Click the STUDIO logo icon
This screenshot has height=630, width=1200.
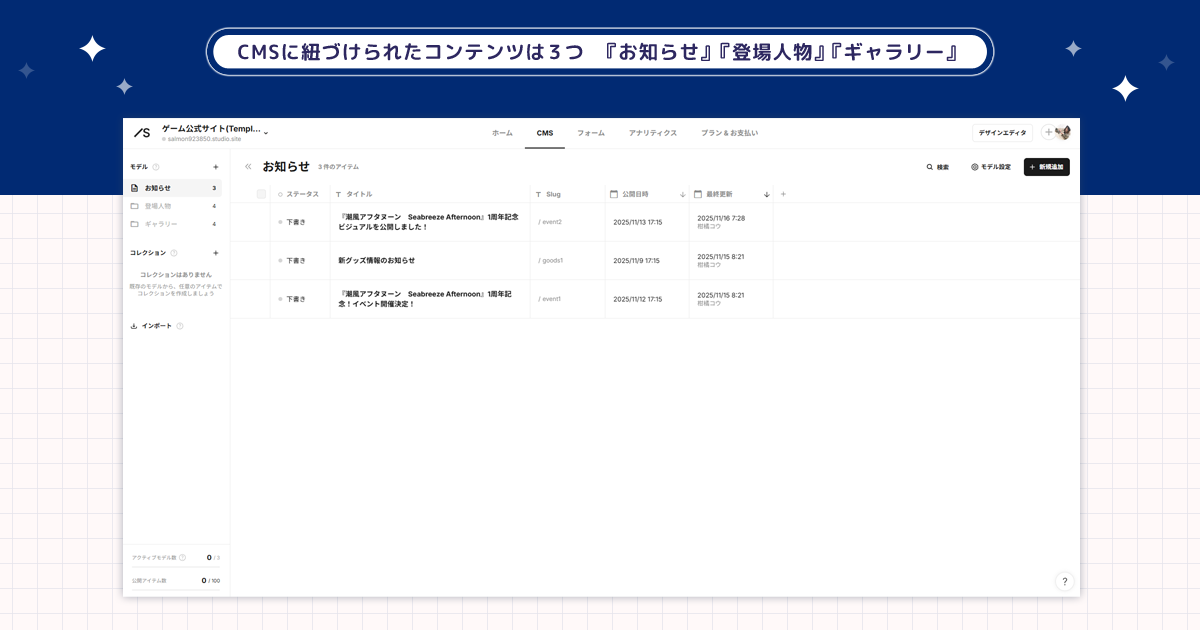pos(140,130)
